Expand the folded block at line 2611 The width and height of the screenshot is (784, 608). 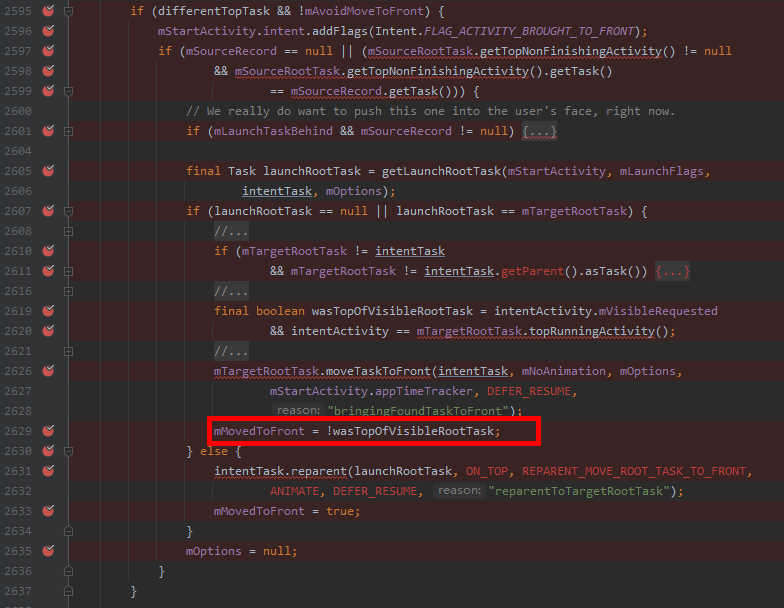pyautogui.click(x=68, y=271)
